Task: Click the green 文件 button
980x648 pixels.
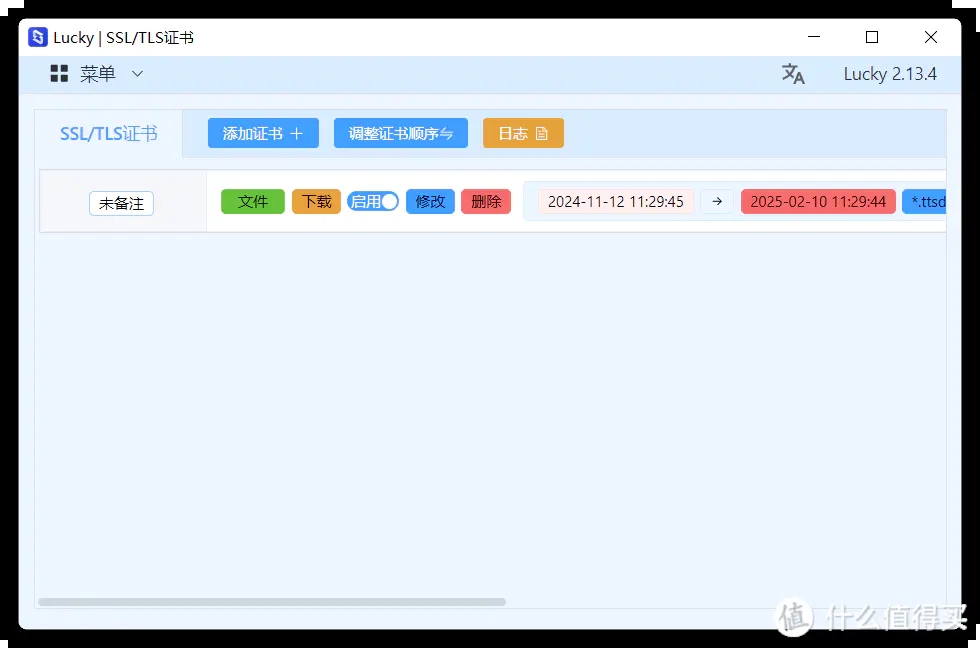Action: click(x=252, y=201)
